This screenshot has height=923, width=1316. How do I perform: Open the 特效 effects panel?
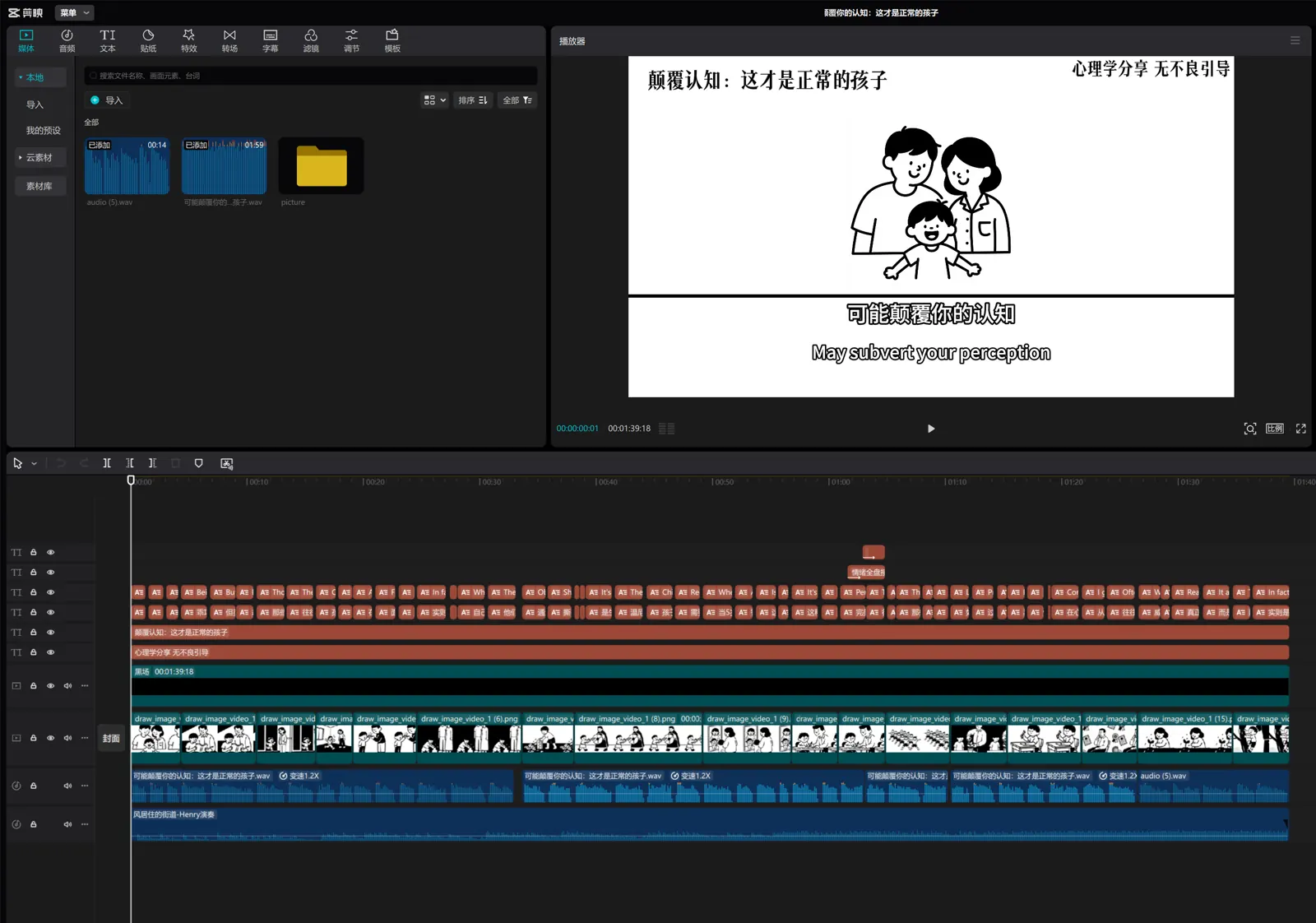(x=189, y=40)
